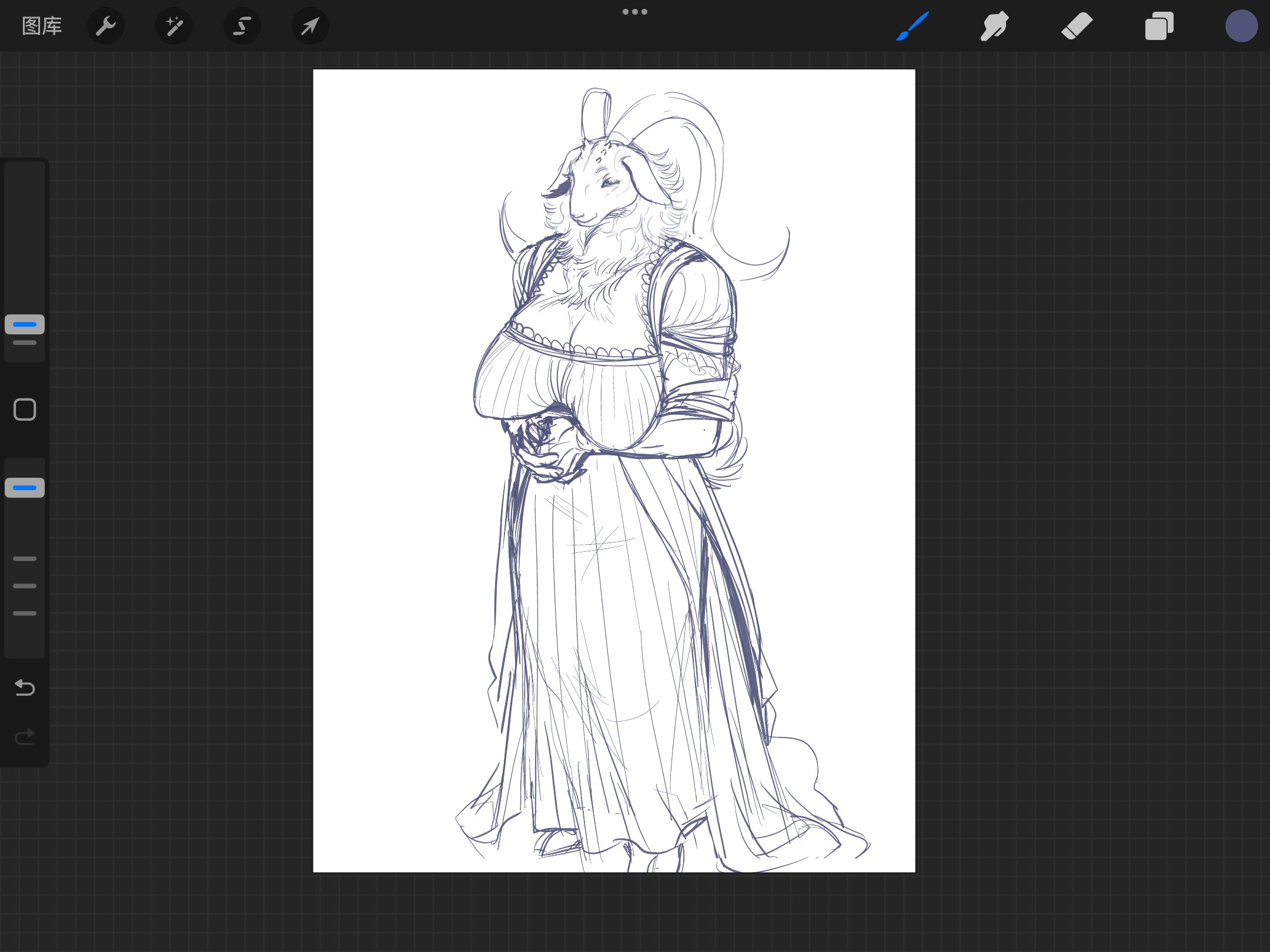Select the Smudge finger tool
Viewport: 1270px width, 952px height.
click(x=995, y=26)
